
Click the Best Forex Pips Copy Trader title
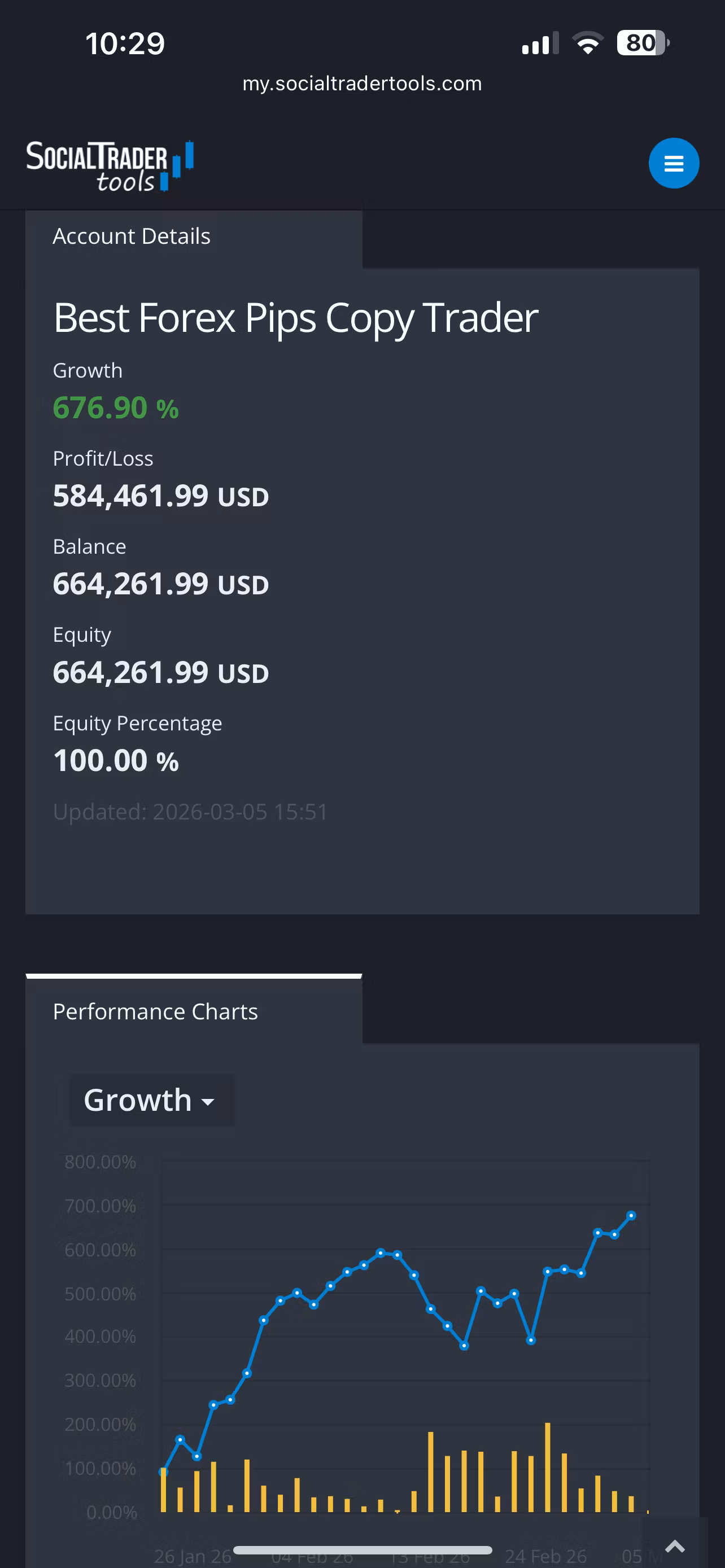click(x=296, y=318)
